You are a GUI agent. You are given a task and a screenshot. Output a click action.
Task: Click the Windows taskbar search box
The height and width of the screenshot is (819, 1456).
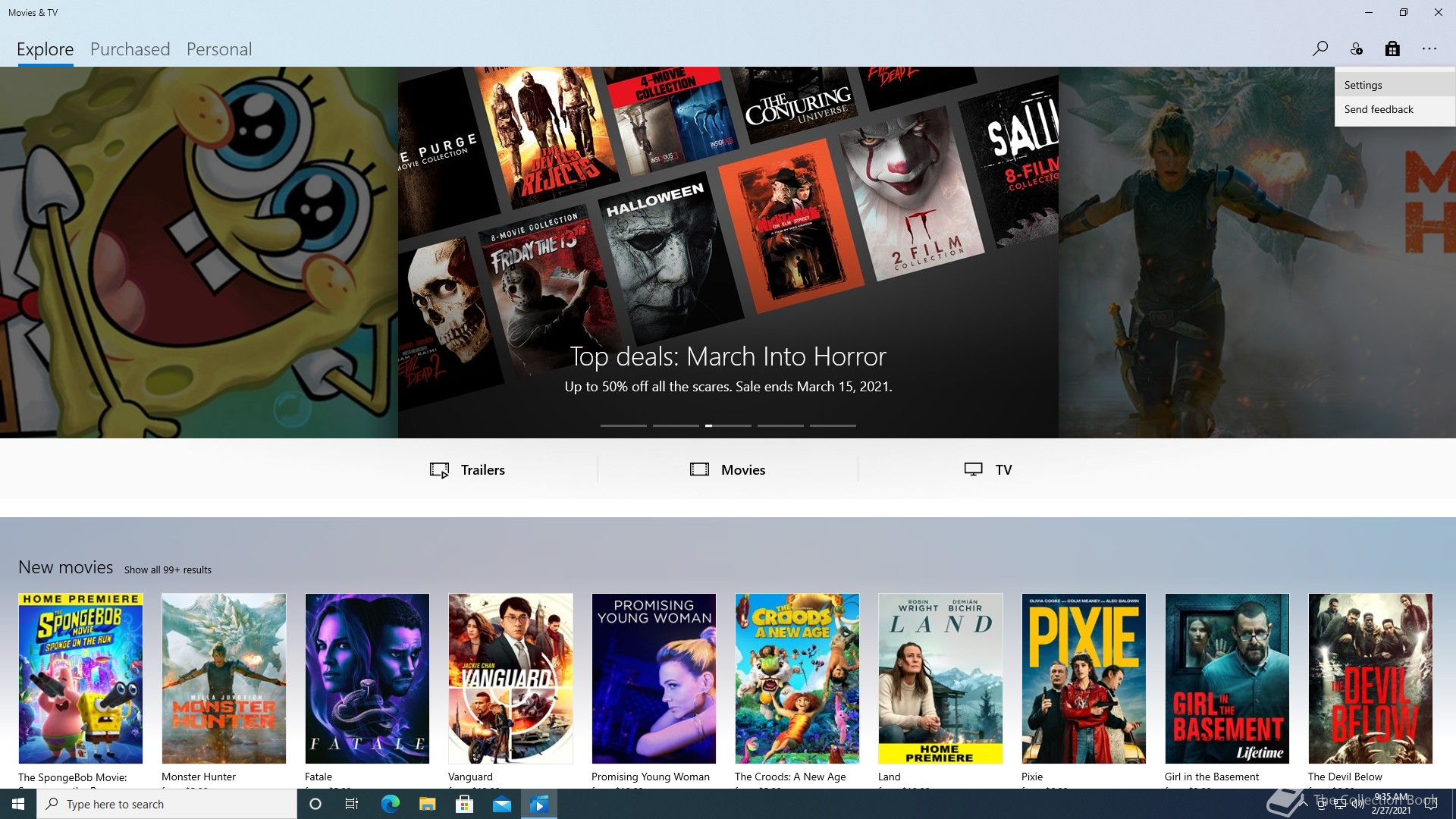tap(167, 805)
